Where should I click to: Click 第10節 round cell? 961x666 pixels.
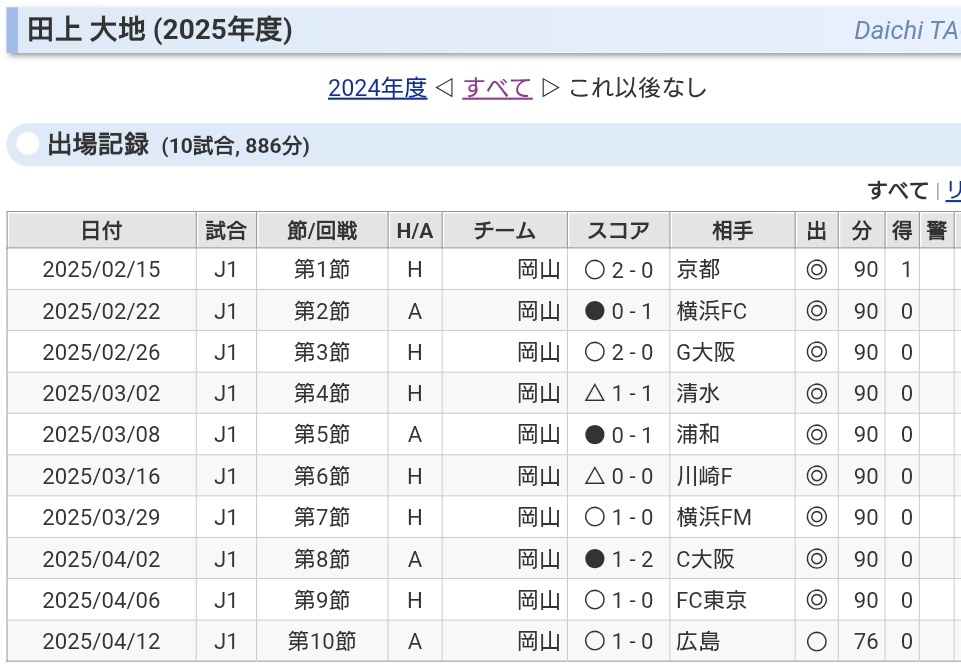pos(322,641)
